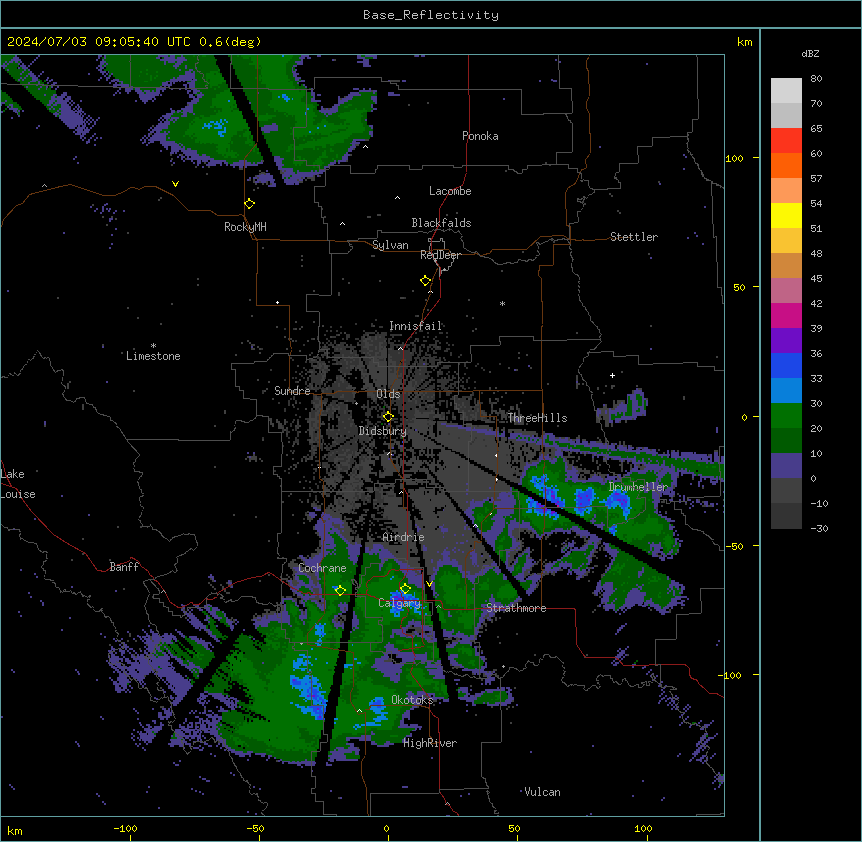Click the Ponoka city label

(x=480, y=136)
